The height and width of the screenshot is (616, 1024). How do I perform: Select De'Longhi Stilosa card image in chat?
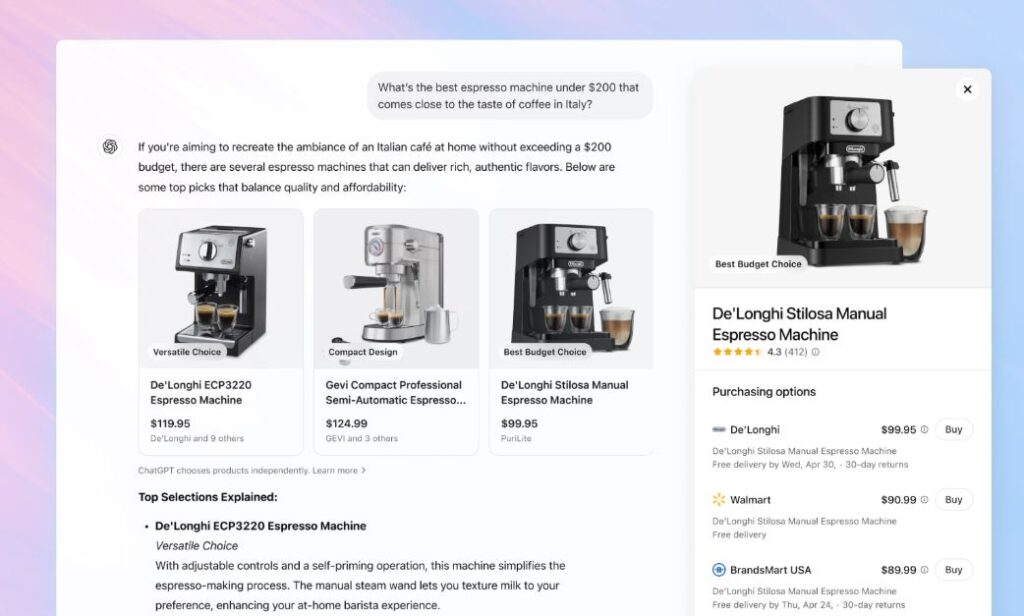point(571,289)
